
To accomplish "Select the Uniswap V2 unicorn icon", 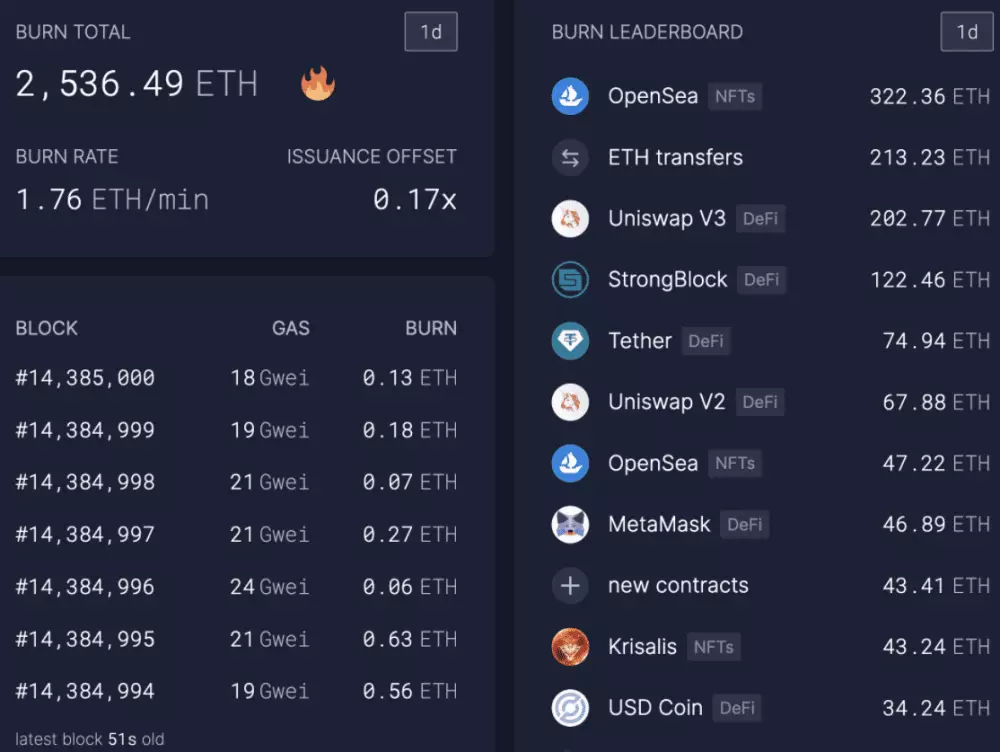I will (x=570, y=402).
